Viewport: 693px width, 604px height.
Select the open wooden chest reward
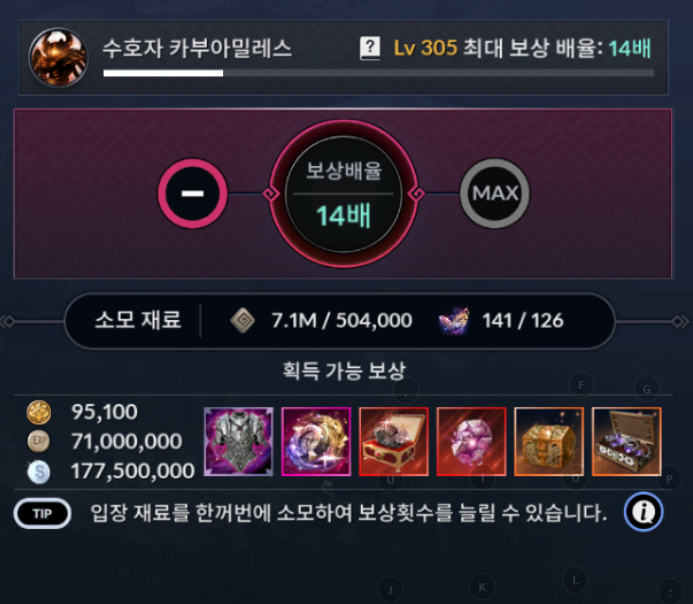[x=627, y=441]
